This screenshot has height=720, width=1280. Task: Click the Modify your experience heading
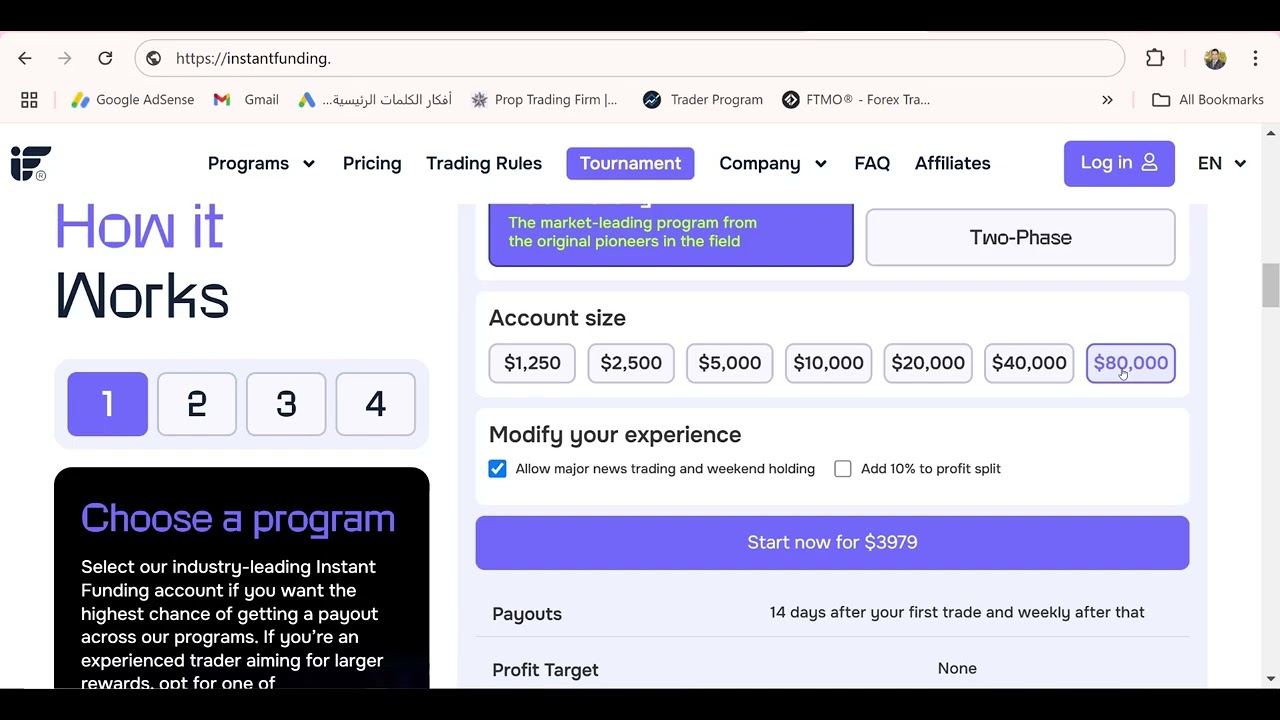click(615, 435)
